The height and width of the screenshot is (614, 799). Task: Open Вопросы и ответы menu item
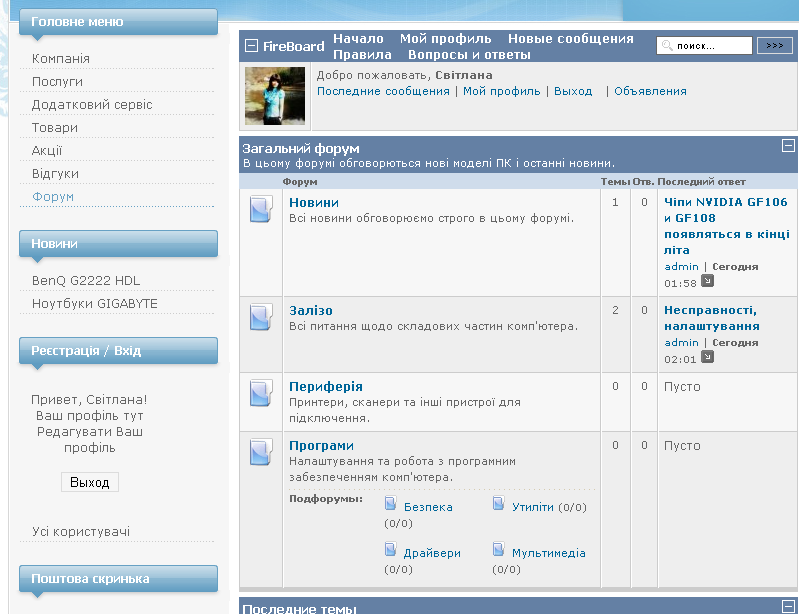[469, 55]
